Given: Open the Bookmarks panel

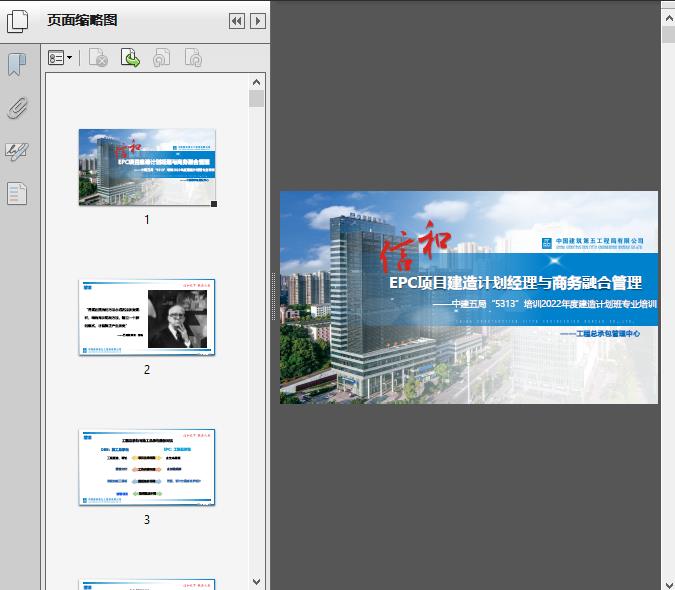Looking at the screenshot, I should 17,65.
